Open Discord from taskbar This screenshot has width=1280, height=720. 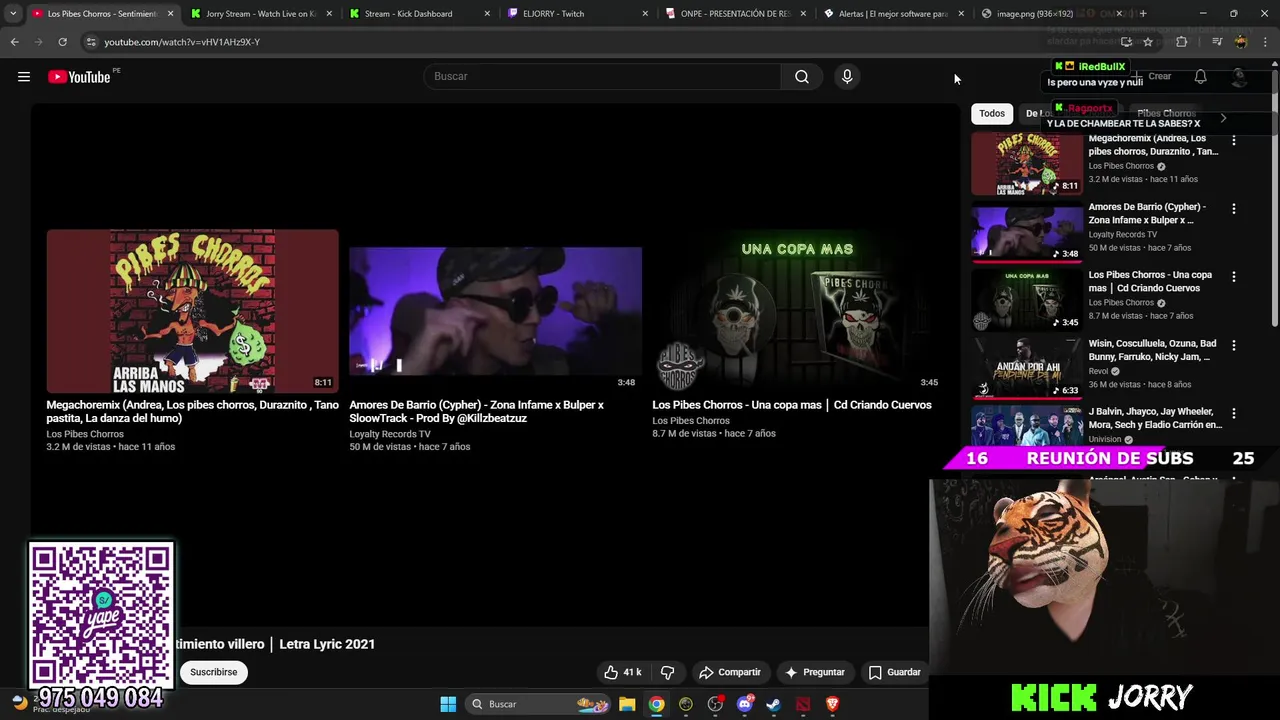point(744,704)
